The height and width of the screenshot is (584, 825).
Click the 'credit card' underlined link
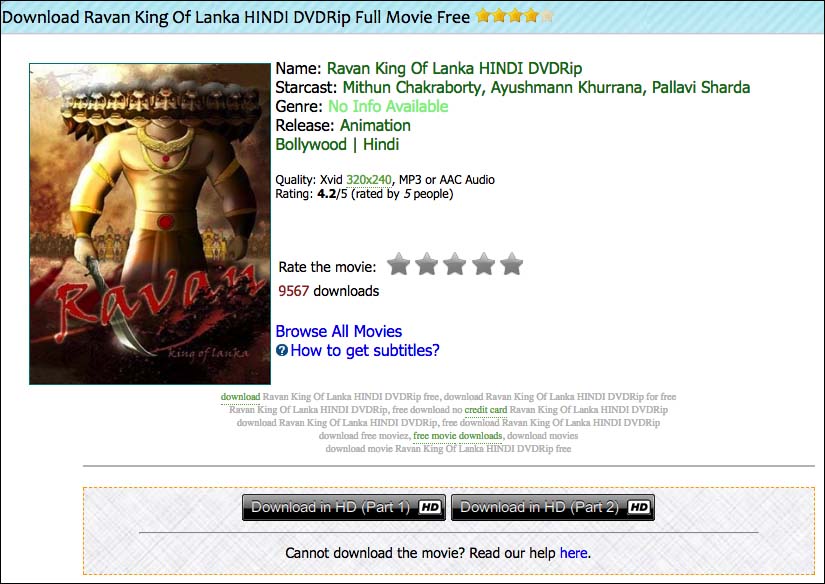[x=486, y=410]
